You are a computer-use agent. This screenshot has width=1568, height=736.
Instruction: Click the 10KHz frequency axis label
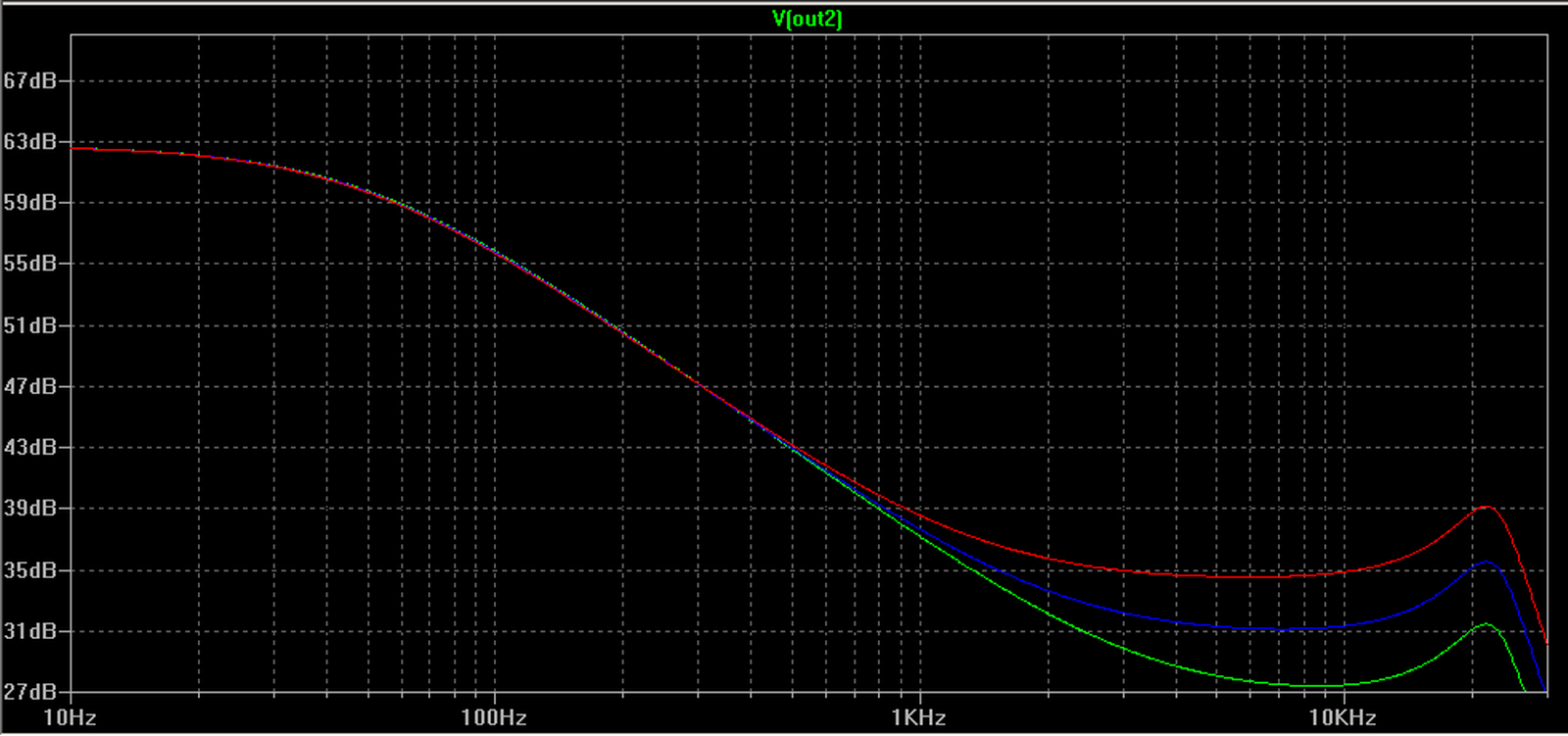1343,718
